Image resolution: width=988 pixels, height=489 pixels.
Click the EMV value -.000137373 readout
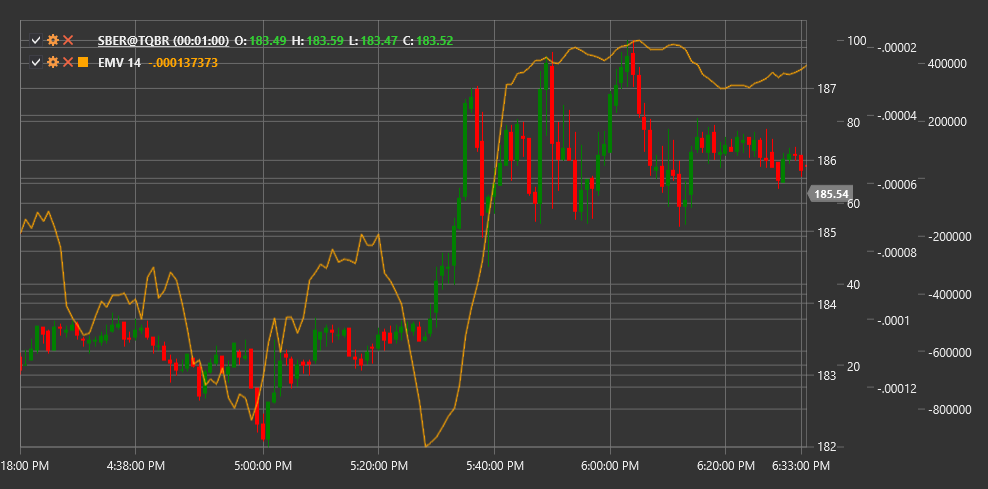[183, 62]
